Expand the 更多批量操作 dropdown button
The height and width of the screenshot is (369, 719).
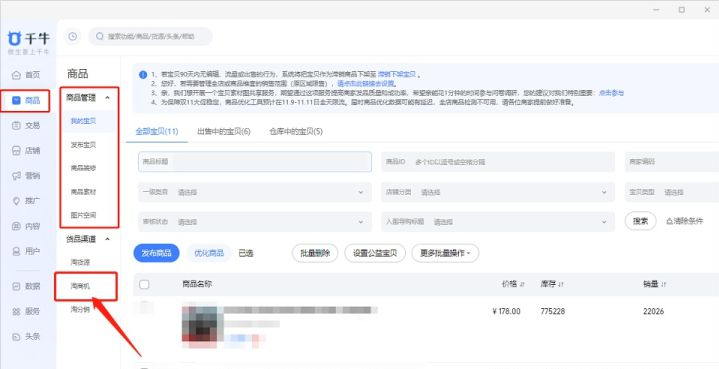[x=445, y=253]
